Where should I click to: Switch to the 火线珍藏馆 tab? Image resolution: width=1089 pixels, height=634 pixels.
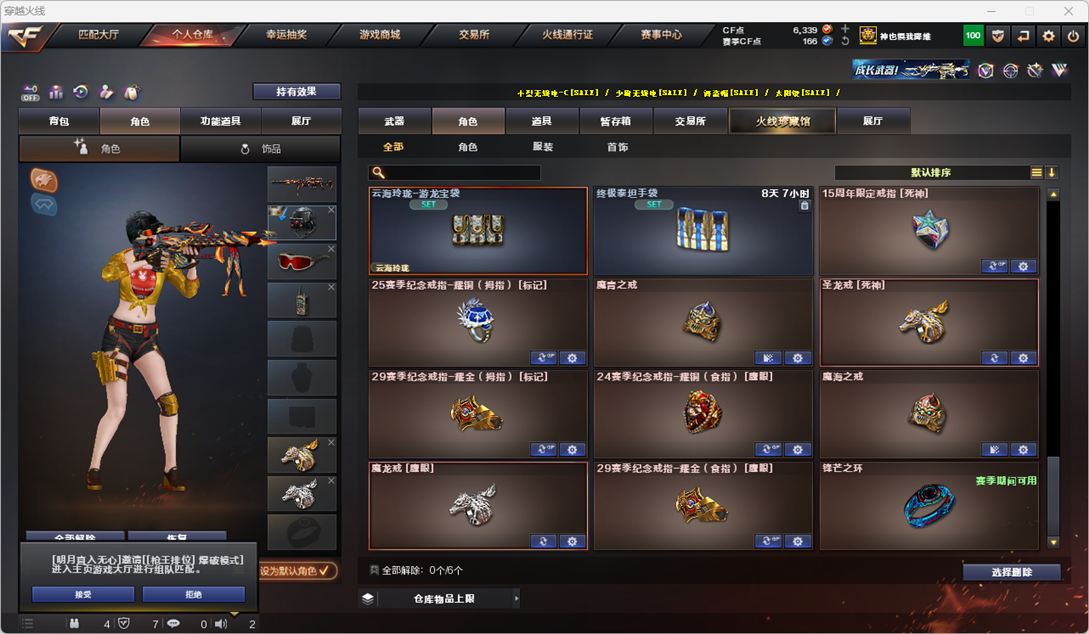click(783, 121)
